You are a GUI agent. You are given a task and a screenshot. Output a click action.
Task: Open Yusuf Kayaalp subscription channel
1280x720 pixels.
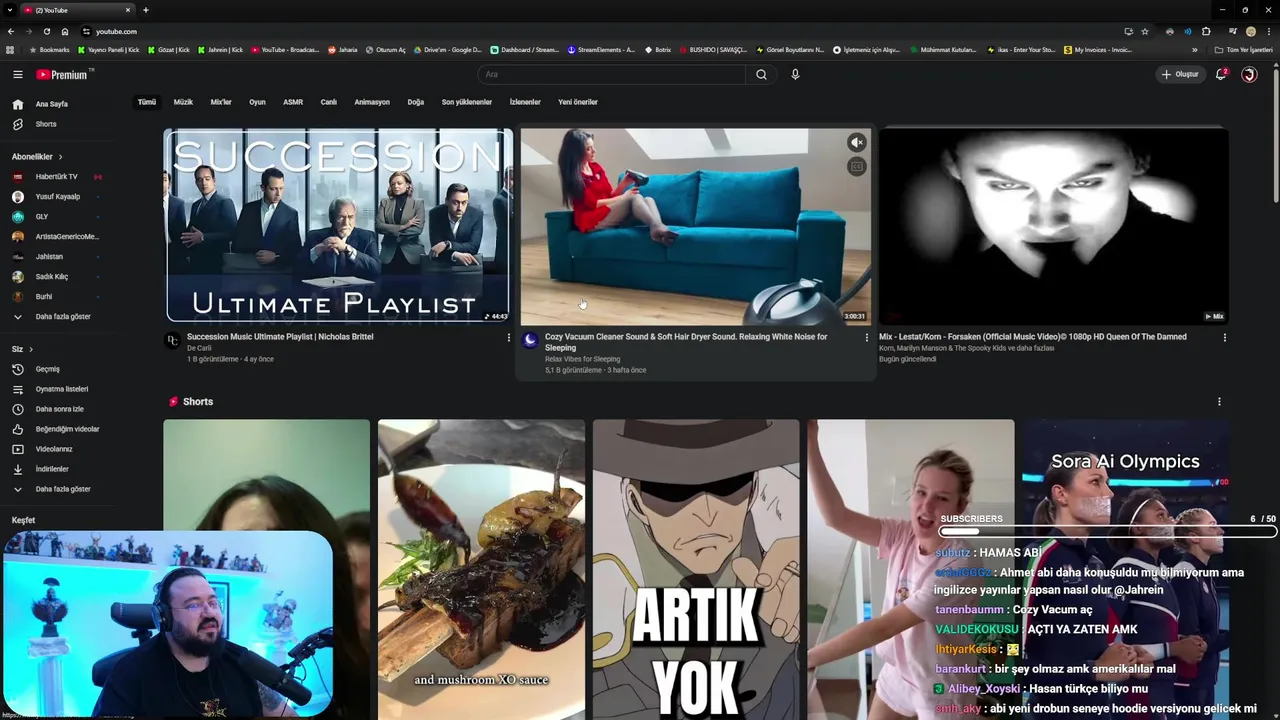(x=56, y=197)
